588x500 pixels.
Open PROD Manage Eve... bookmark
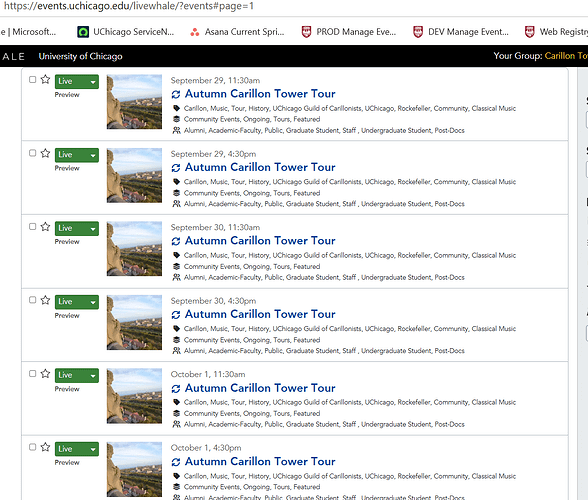[349, 32]
